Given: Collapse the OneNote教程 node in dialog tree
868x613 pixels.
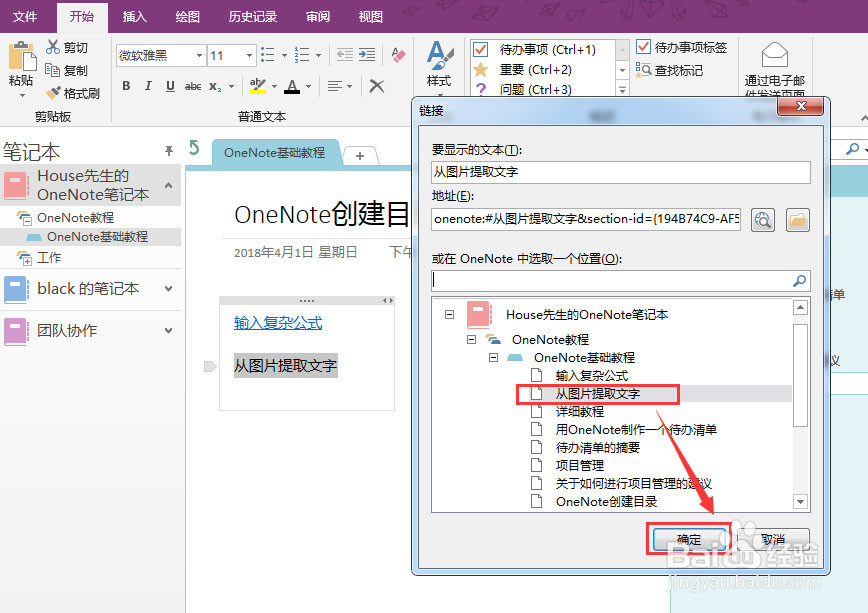Looking at the screenshot, I should pos(471,339).
